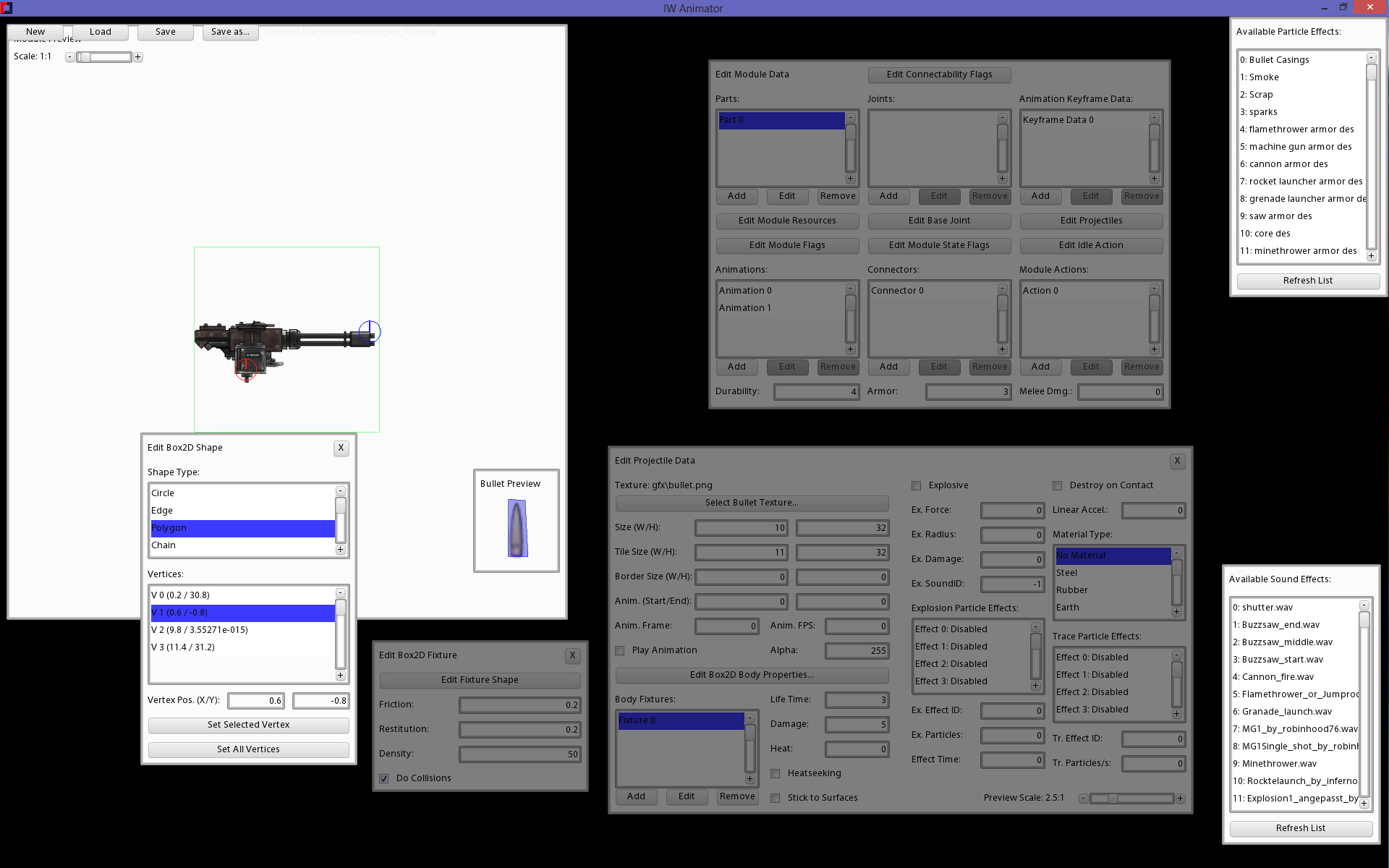This screenshot has height=868, width=1389.
Task: Enable the Explosive checkbox
Action: (x=917, y=485)
